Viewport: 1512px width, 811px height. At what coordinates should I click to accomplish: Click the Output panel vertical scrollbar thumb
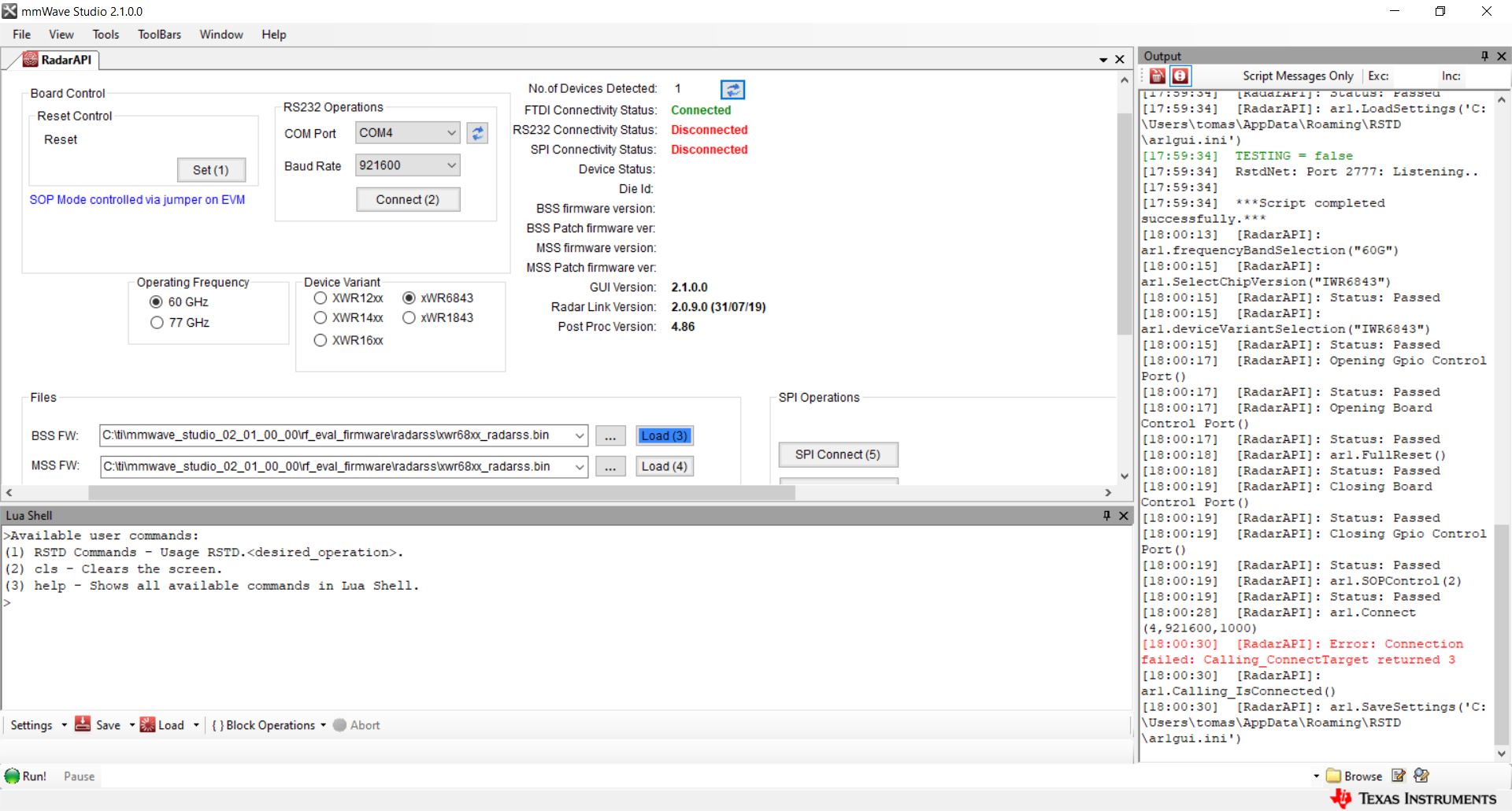(1501, 633)
